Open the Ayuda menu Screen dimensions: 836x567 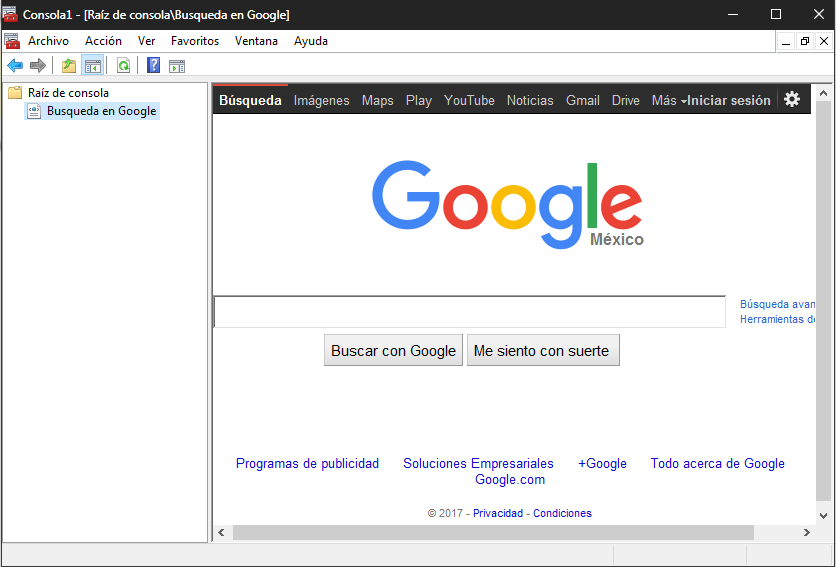[311, 41]
